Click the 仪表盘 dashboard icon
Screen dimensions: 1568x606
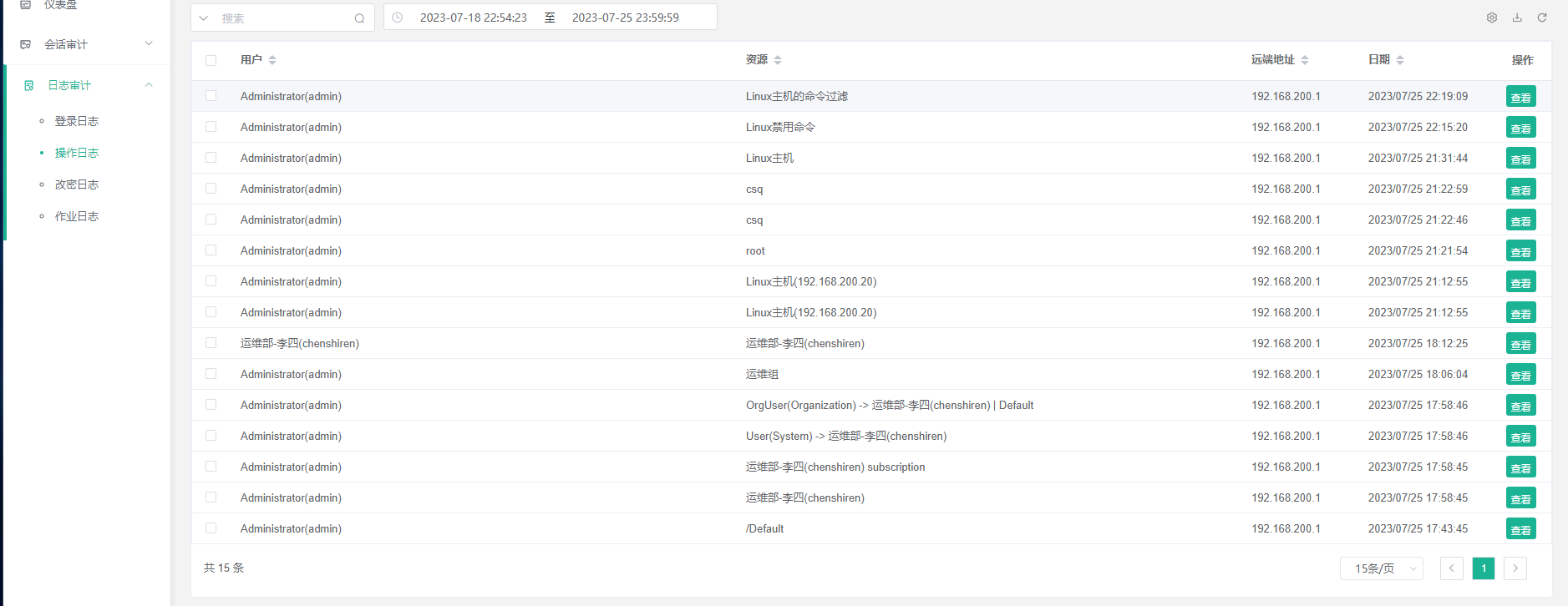(26, 4)
